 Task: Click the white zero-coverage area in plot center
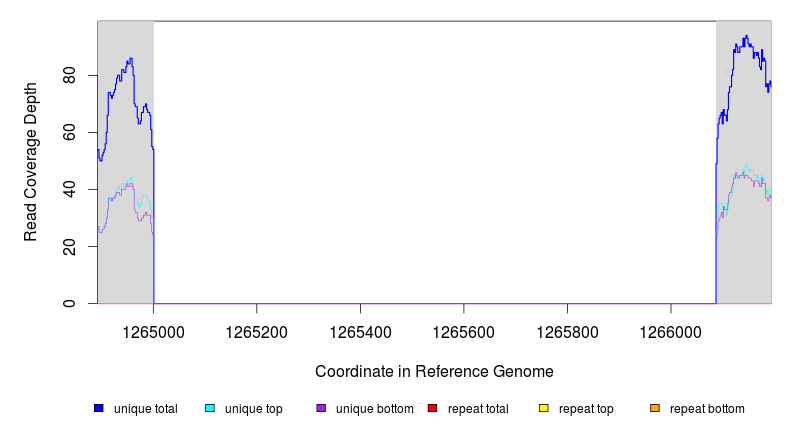coord(434,160)
